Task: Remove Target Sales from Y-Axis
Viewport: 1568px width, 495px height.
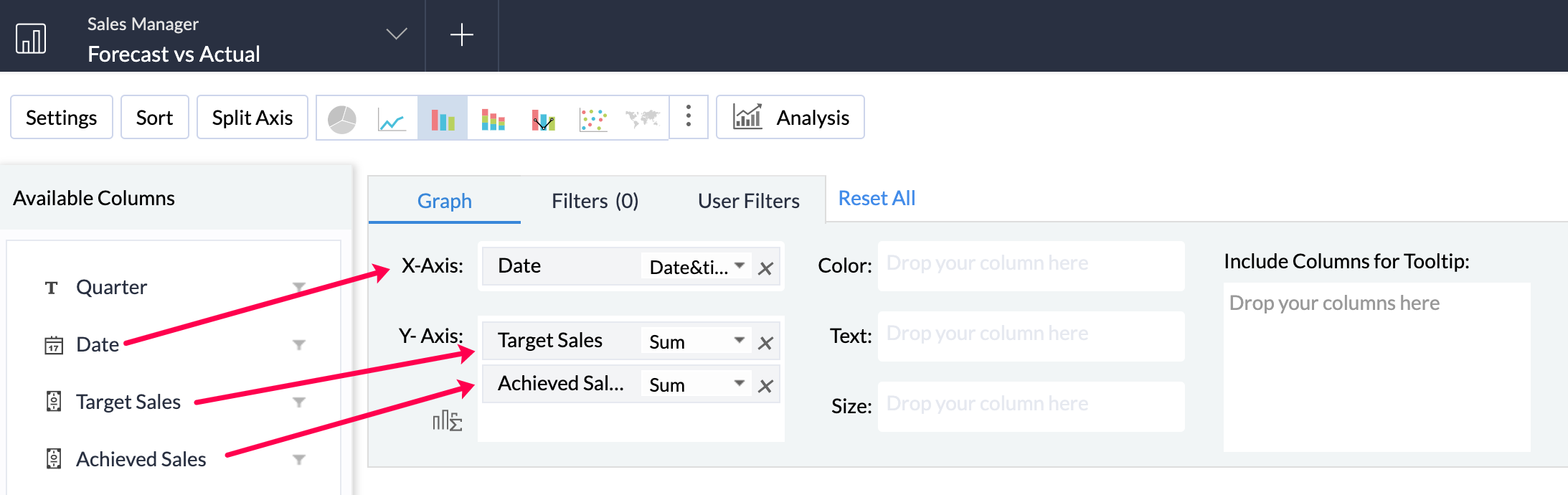Action: pos(765,344)
